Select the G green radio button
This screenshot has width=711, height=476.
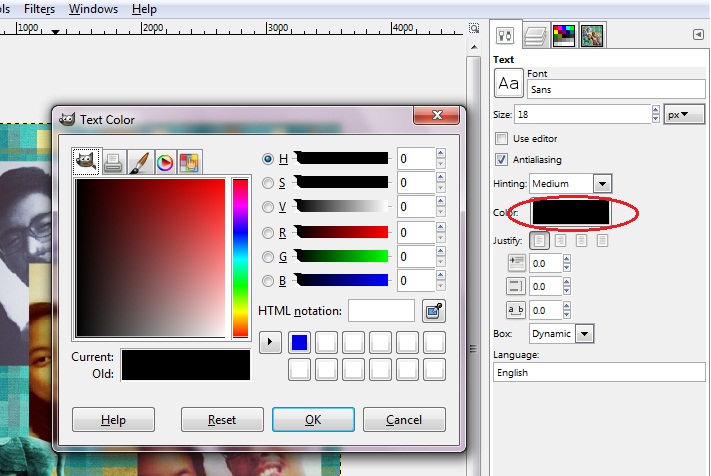[268, 257]
